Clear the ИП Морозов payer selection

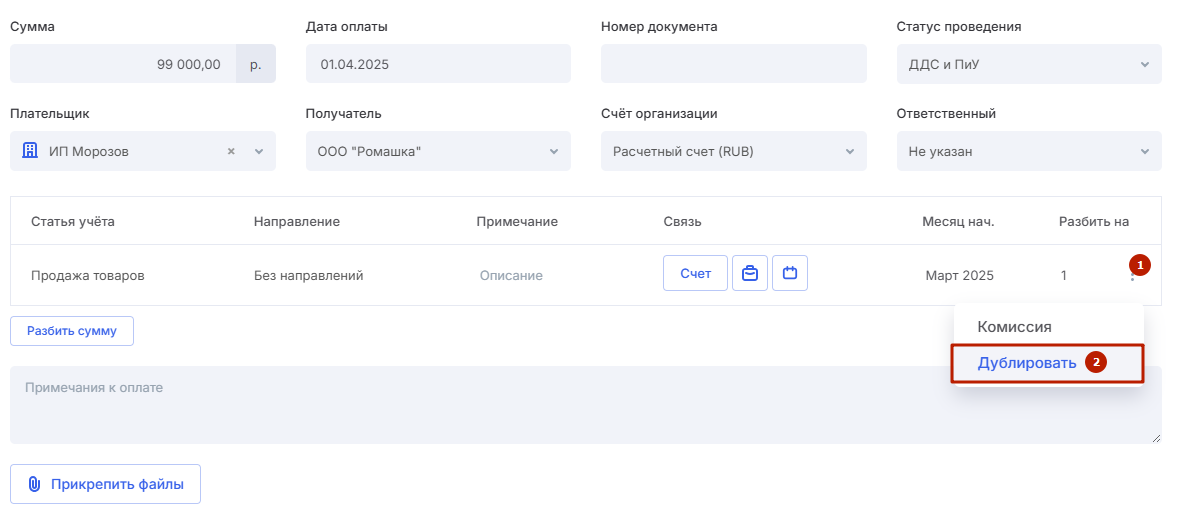pyautogui.click(x=232, y=151)
